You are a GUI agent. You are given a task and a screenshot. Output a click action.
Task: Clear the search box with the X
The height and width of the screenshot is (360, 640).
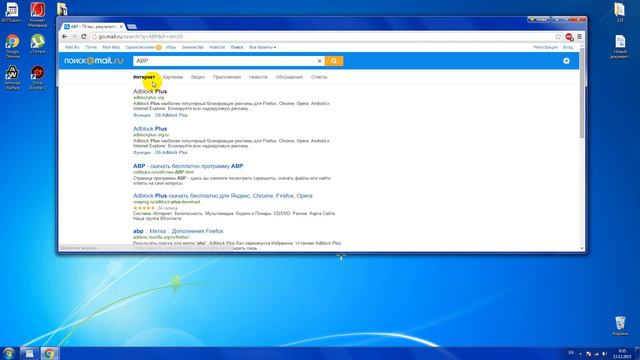pyautogui.click(x=320, y=61)
